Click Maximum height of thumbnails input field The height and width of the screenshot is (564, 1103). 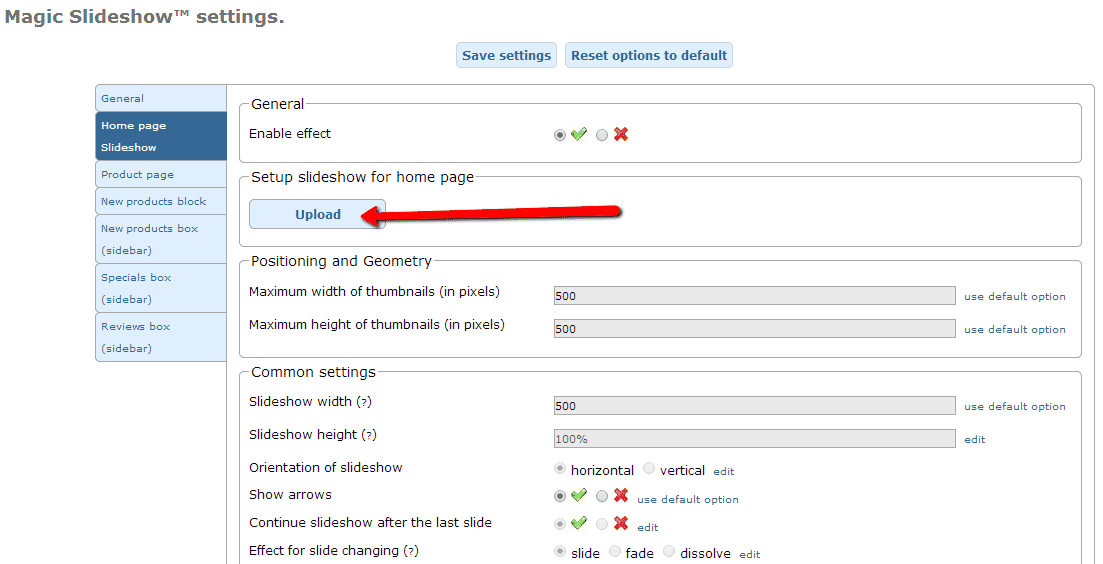coord(754,328)
